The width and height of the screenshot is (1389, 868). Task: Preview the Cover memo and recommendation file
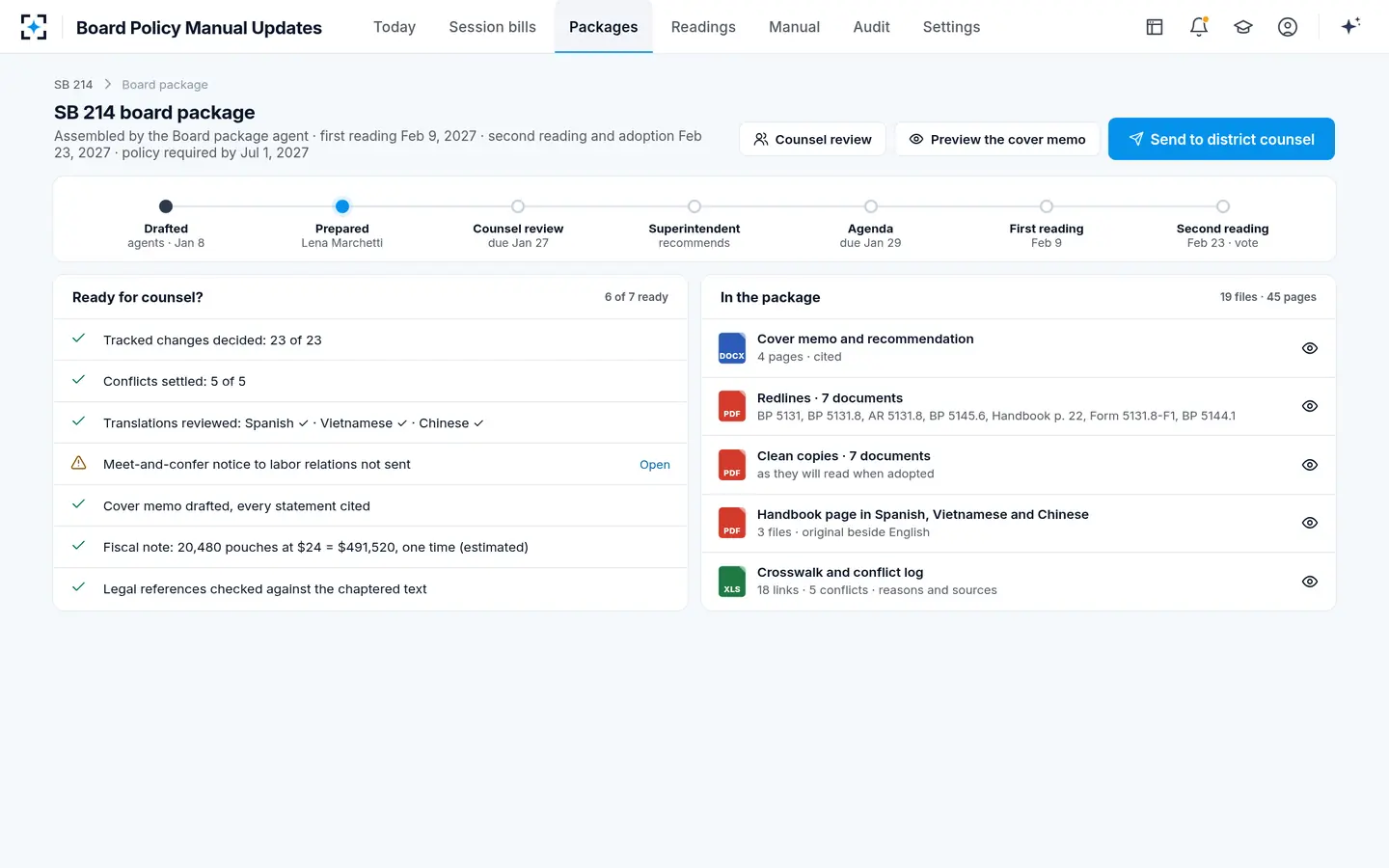1310,348
